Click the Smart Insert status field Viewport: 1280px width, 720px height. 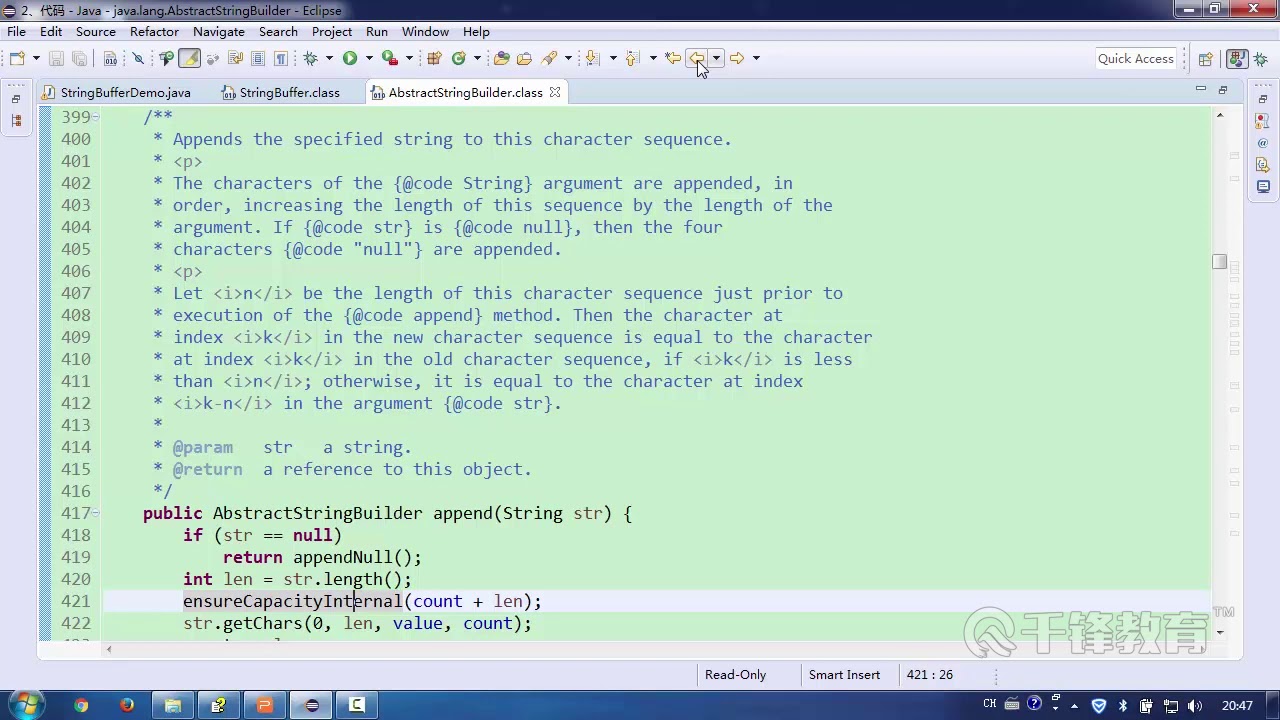tap(845, 675)
